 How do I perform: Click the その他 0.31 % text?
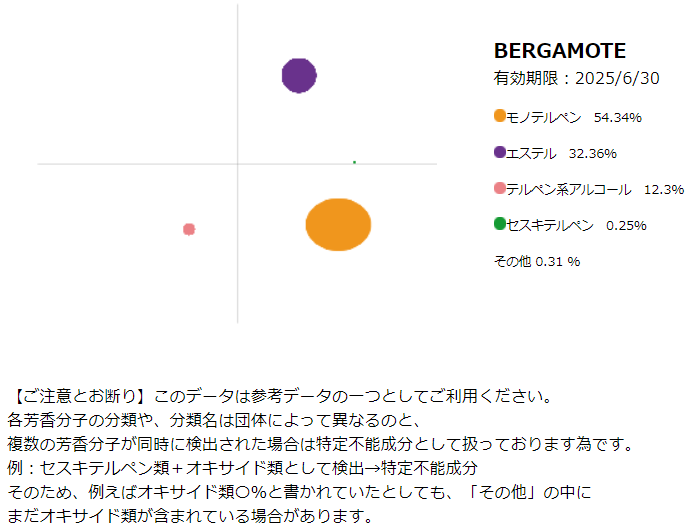pyautogui.click(x=537, y=261)
